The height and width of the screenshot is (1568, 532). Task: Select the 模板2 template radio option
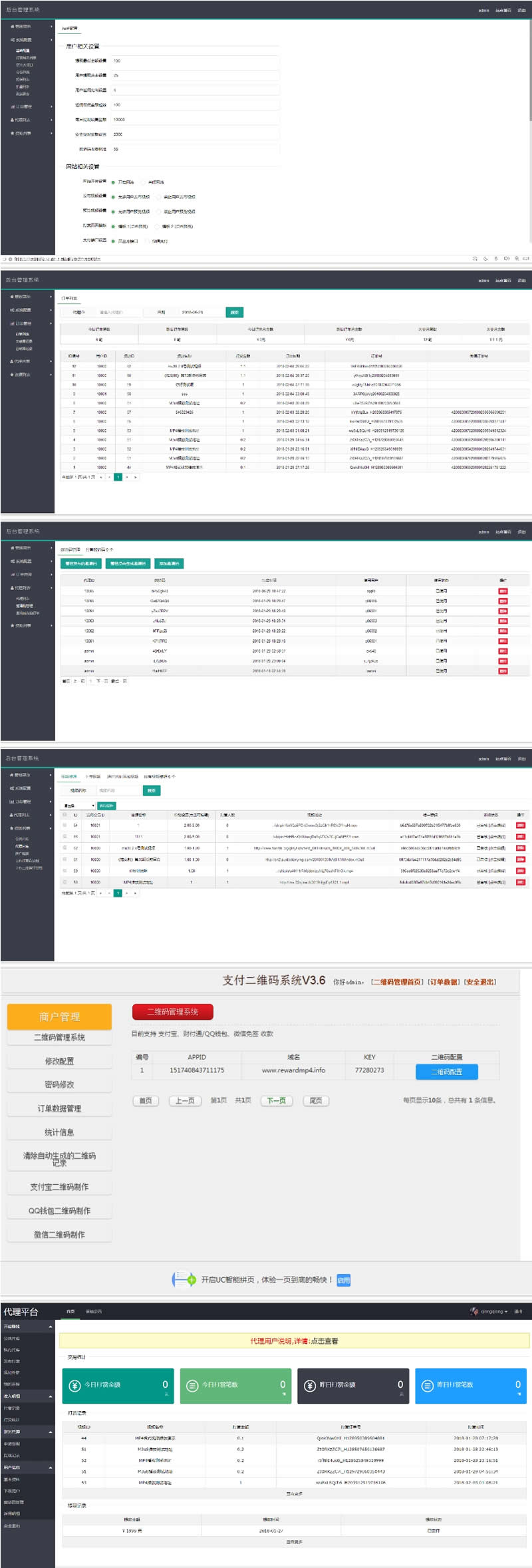tap(158, 226)
